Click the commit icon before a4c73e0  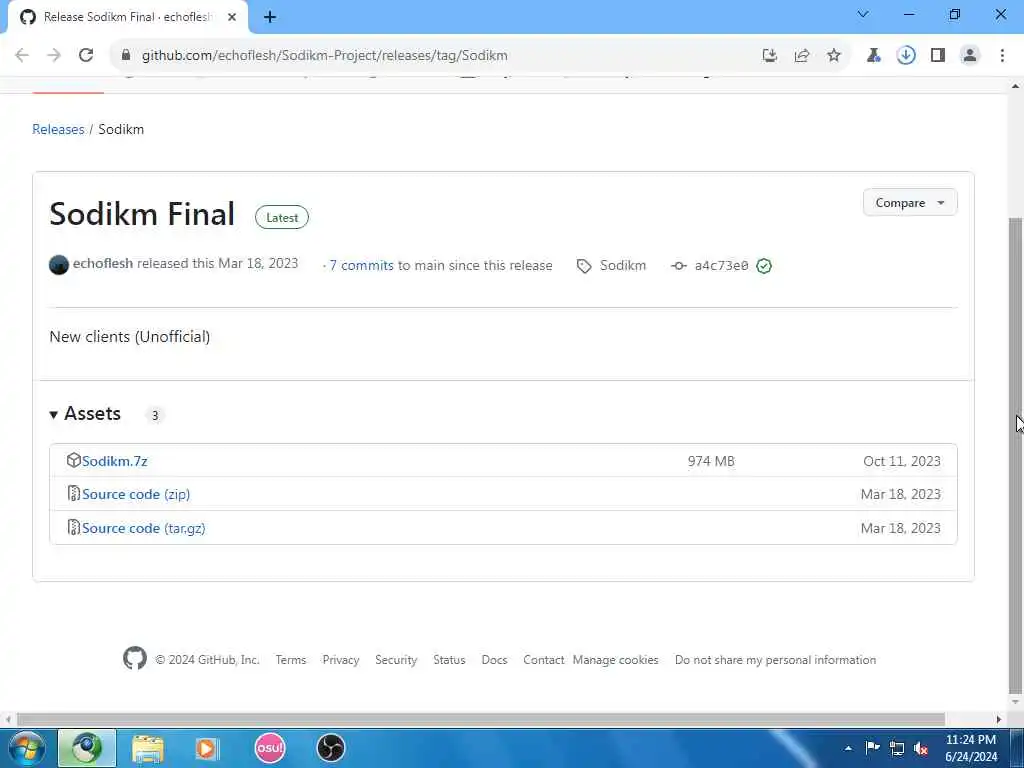(x=679, y=266)
